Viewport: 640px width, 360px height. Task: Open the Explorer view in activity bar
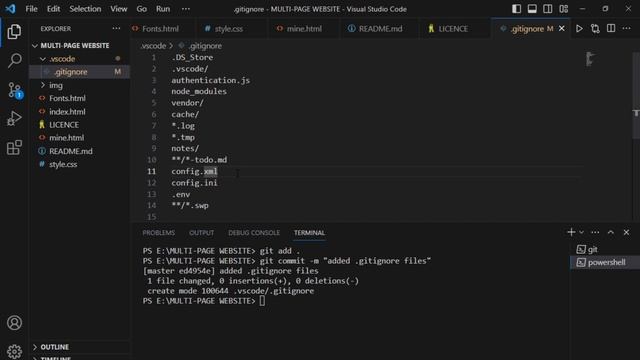pos(14,32)
